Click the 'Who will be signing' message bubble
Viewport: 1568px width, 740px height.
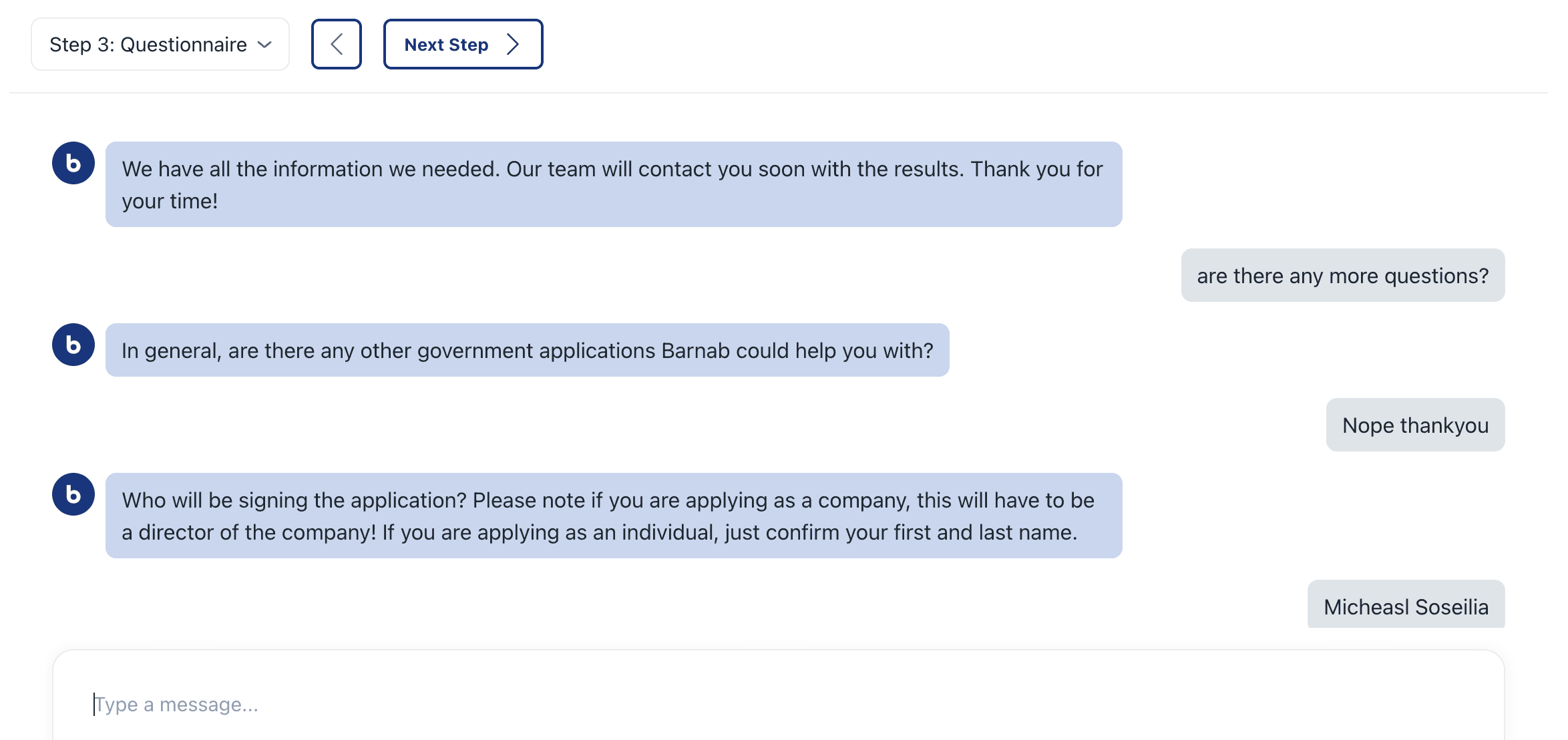(x=614, y=516)
